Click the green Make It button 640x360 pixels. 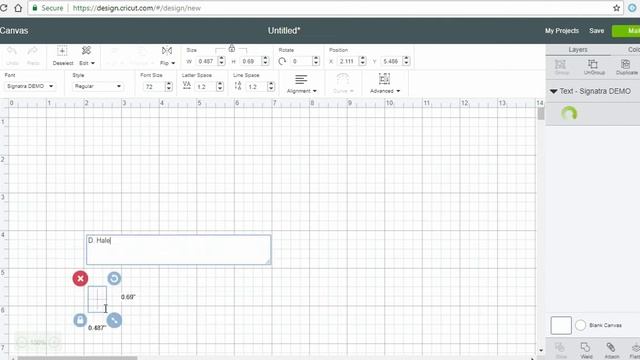point(626,31)
